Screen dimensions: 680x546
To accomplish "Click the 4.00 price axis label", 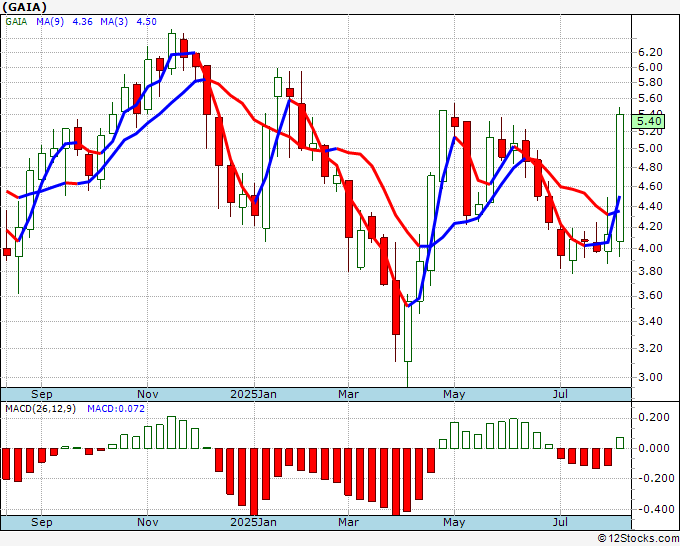I will click(650, 248).
